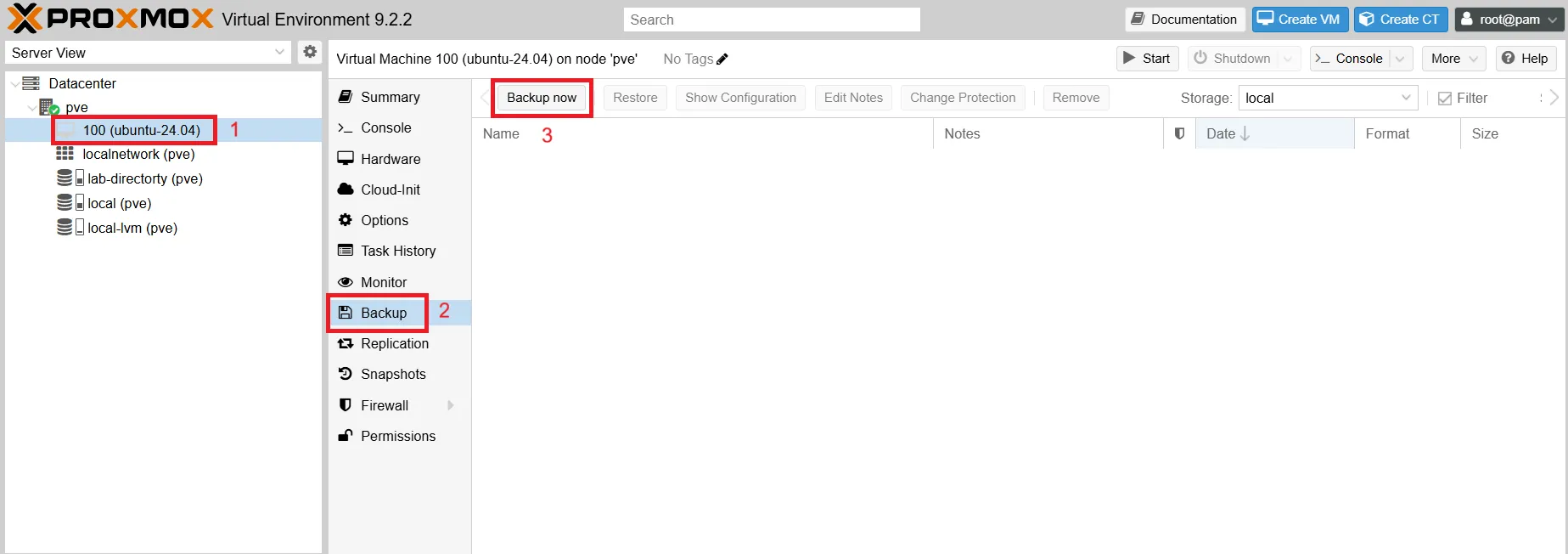1568x554 pixels.
Task: Click the Edit Notes button
Action: [853, 98]
